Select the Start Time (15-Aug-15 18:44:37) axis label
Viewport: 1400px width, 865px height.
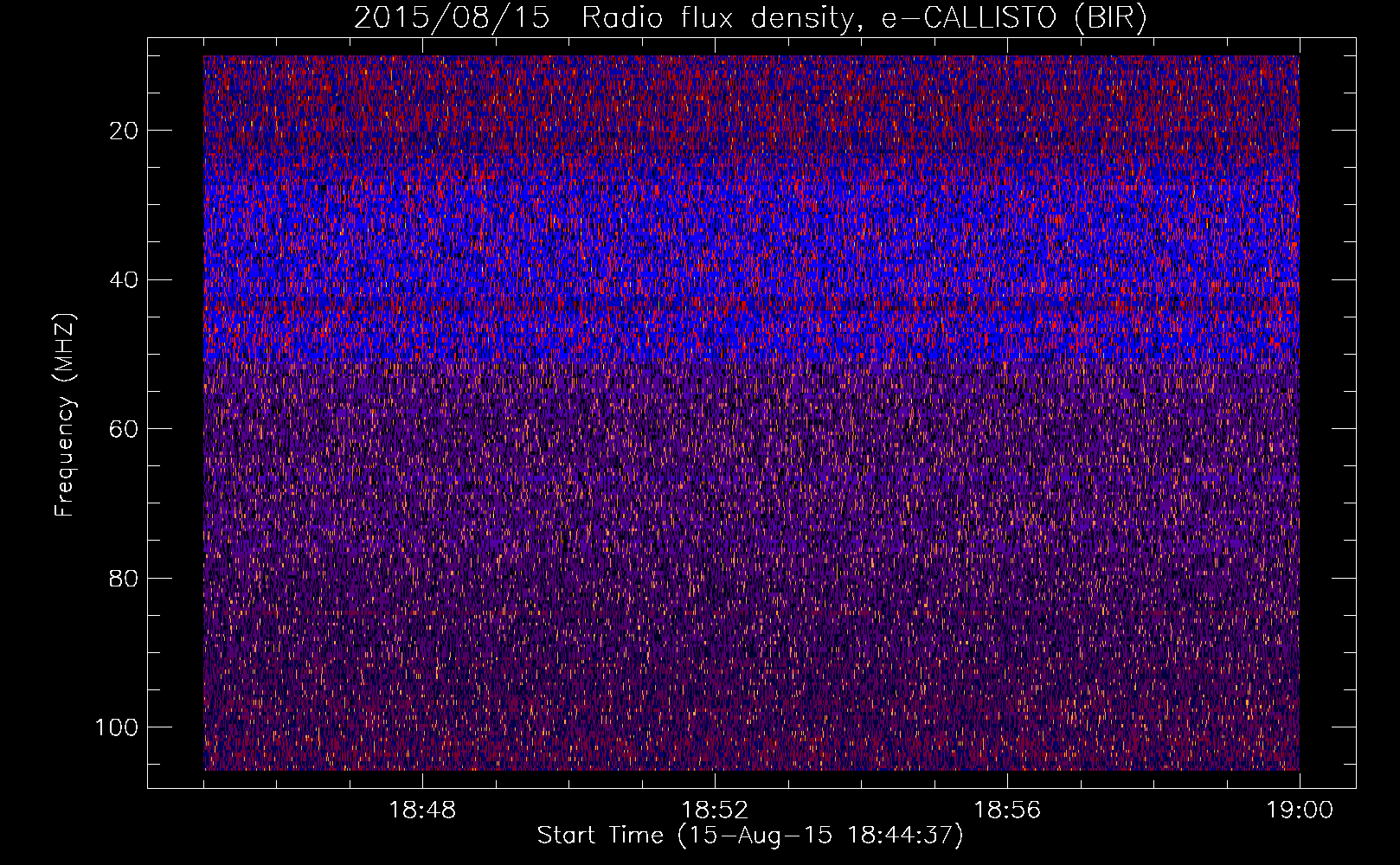click(x=750, y=836)
